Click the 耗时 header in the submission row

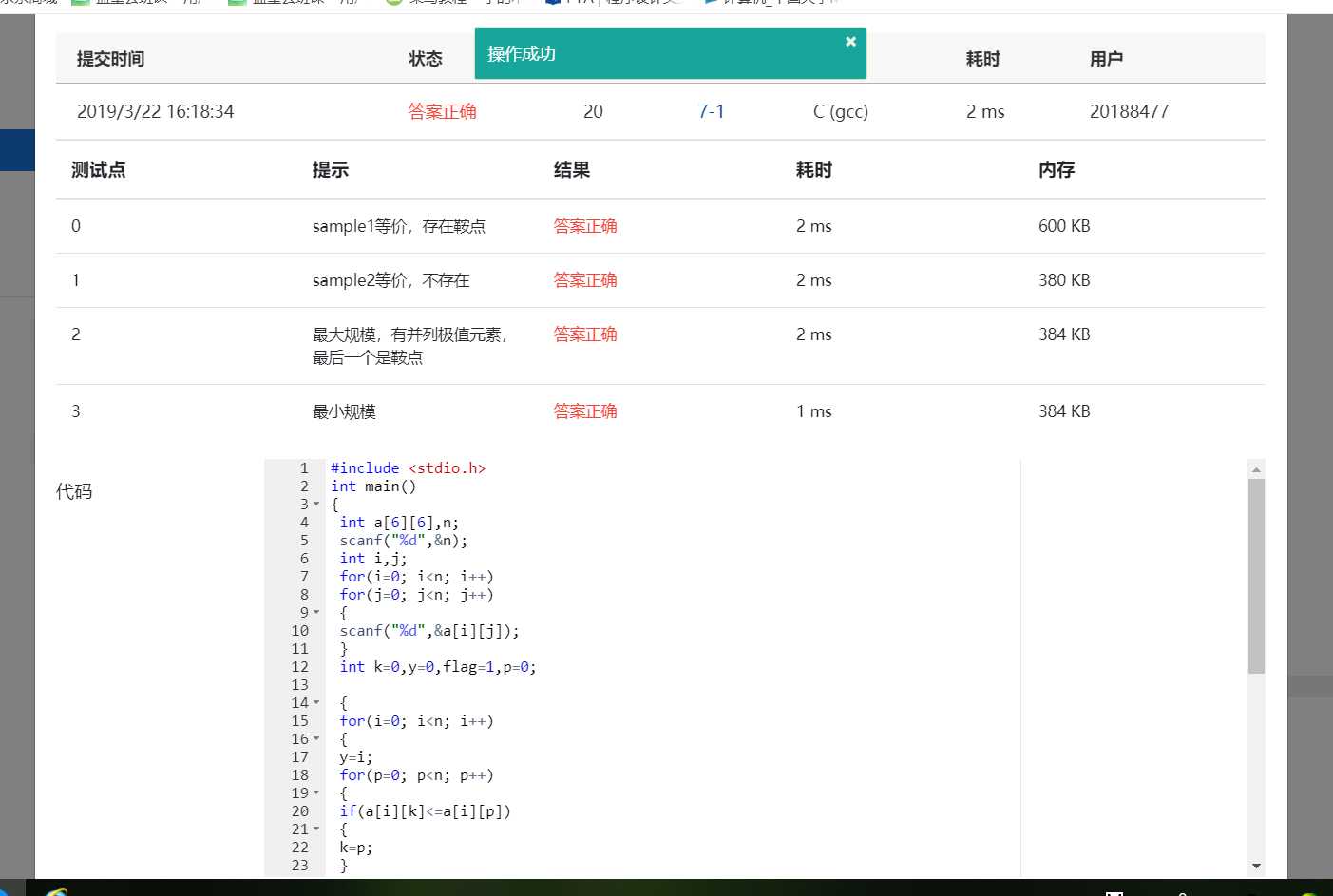pyautogui.click(x=982, y=59)
